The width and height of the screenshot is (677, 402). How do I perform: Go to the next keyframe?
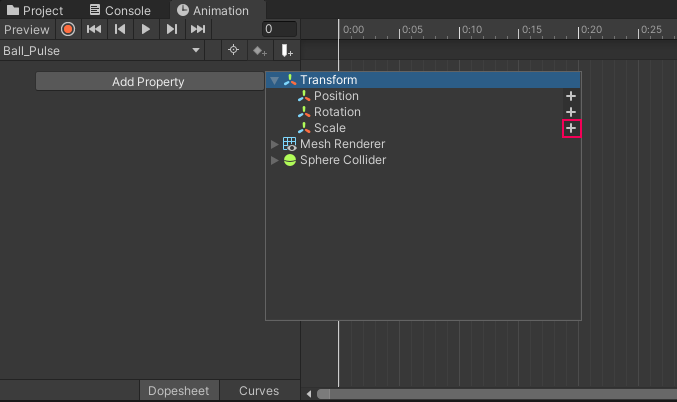point(172,29)
